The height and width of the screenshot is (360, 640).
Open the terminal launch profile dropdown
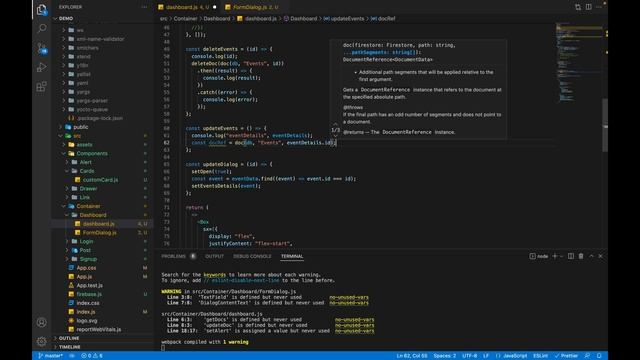(562, 256)
